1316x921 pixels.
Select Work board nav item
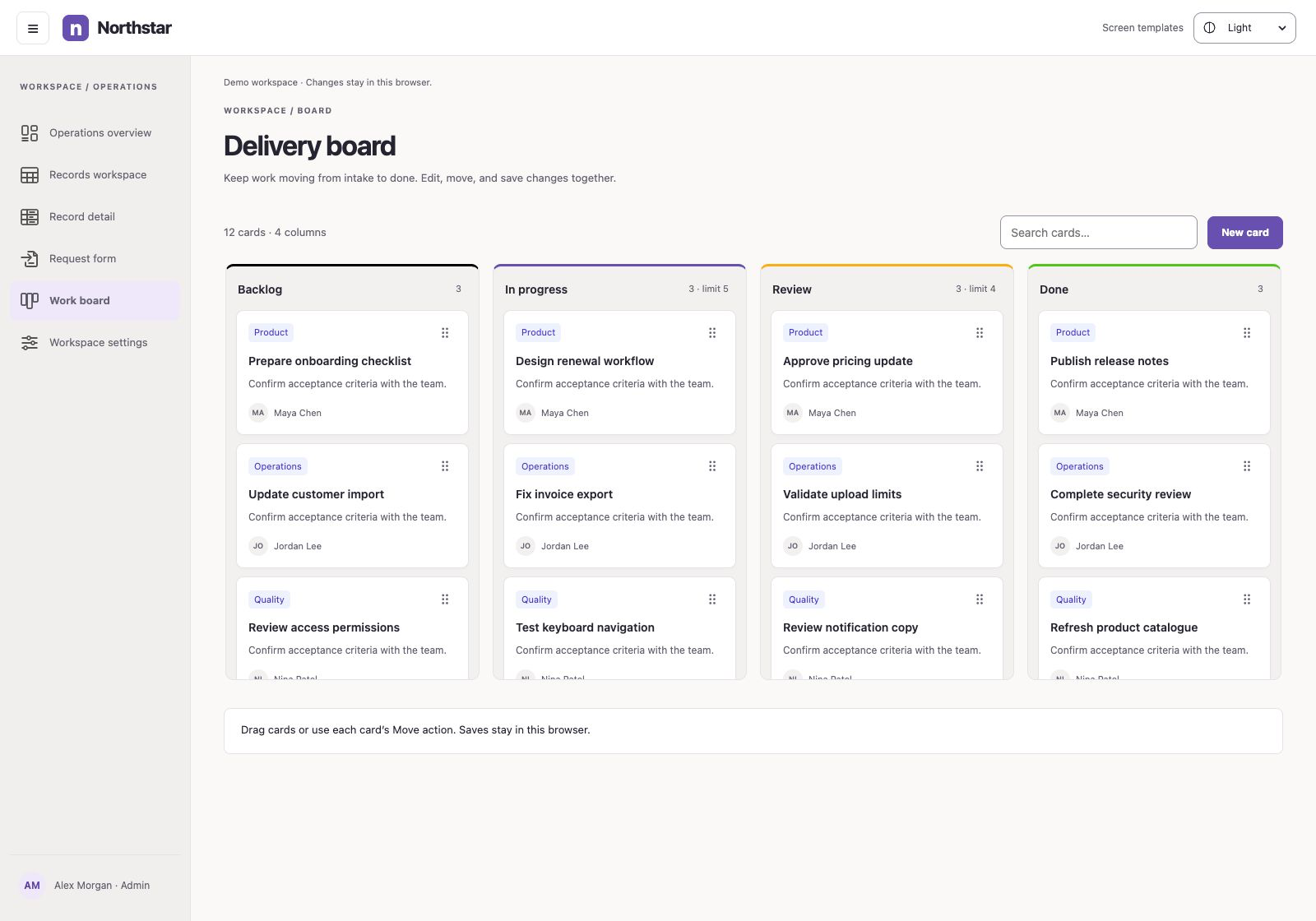pyautogui.click(x=95, y=301)
